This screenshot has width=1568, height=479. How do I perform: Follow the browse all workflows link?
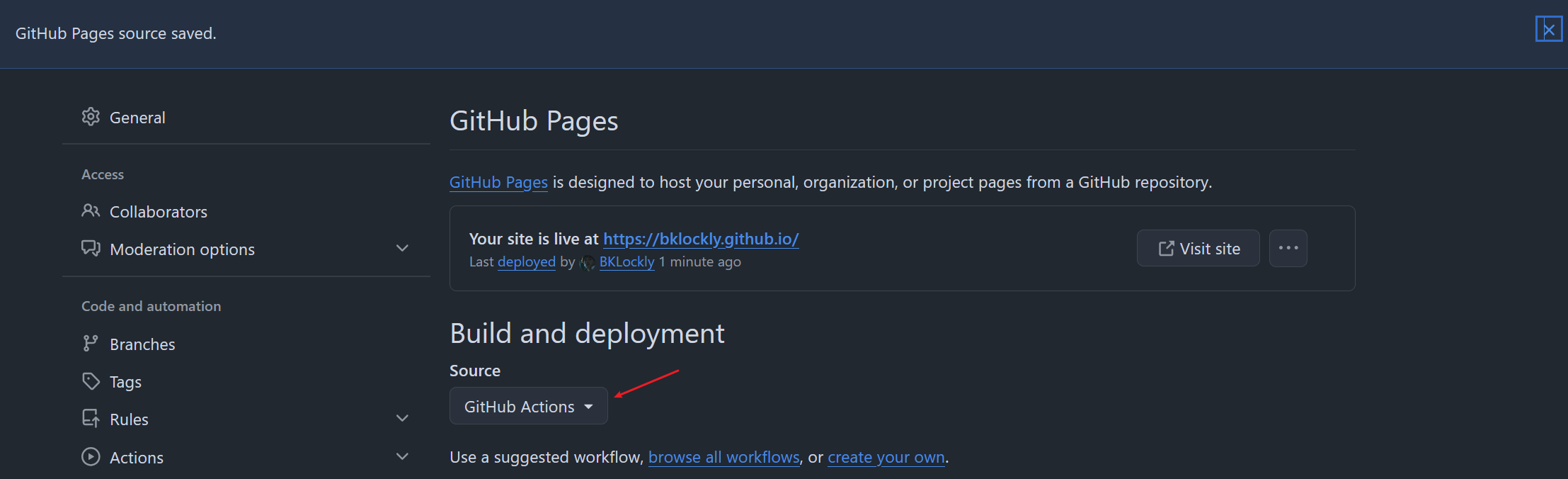coord(724,458)
